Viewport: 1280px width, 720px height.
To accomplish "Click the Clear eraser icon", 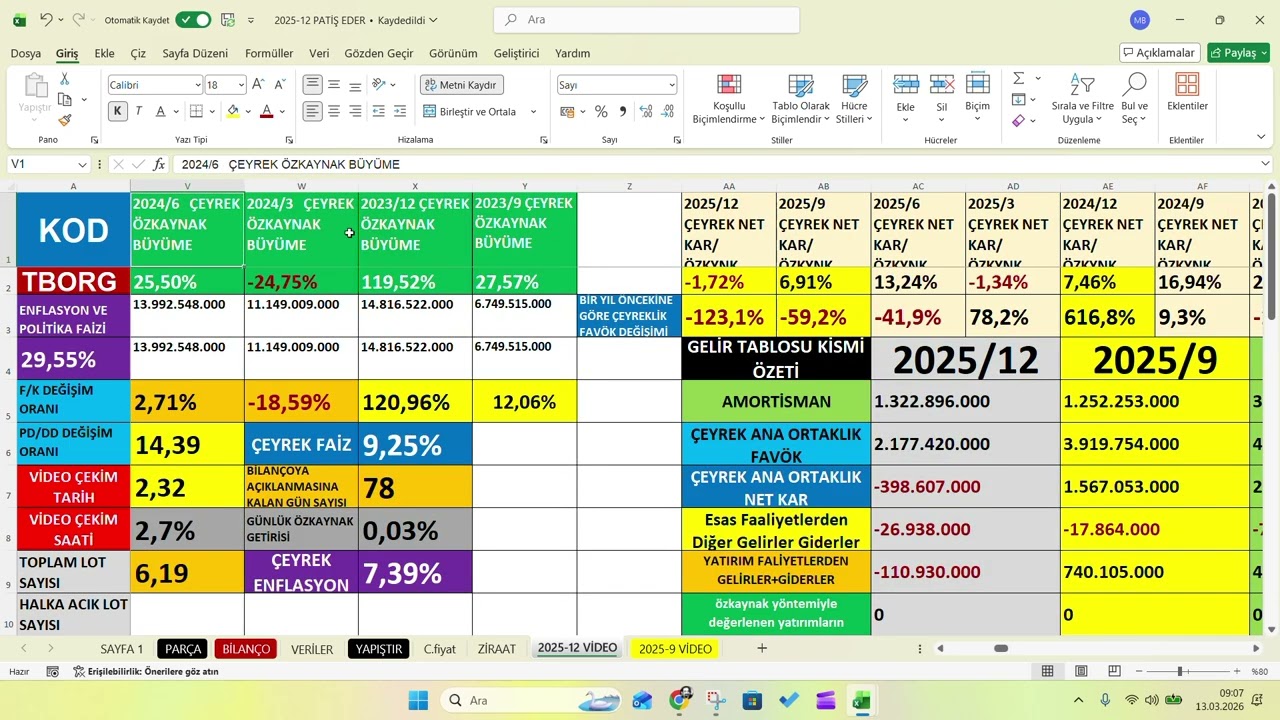I will point(1018,120).
